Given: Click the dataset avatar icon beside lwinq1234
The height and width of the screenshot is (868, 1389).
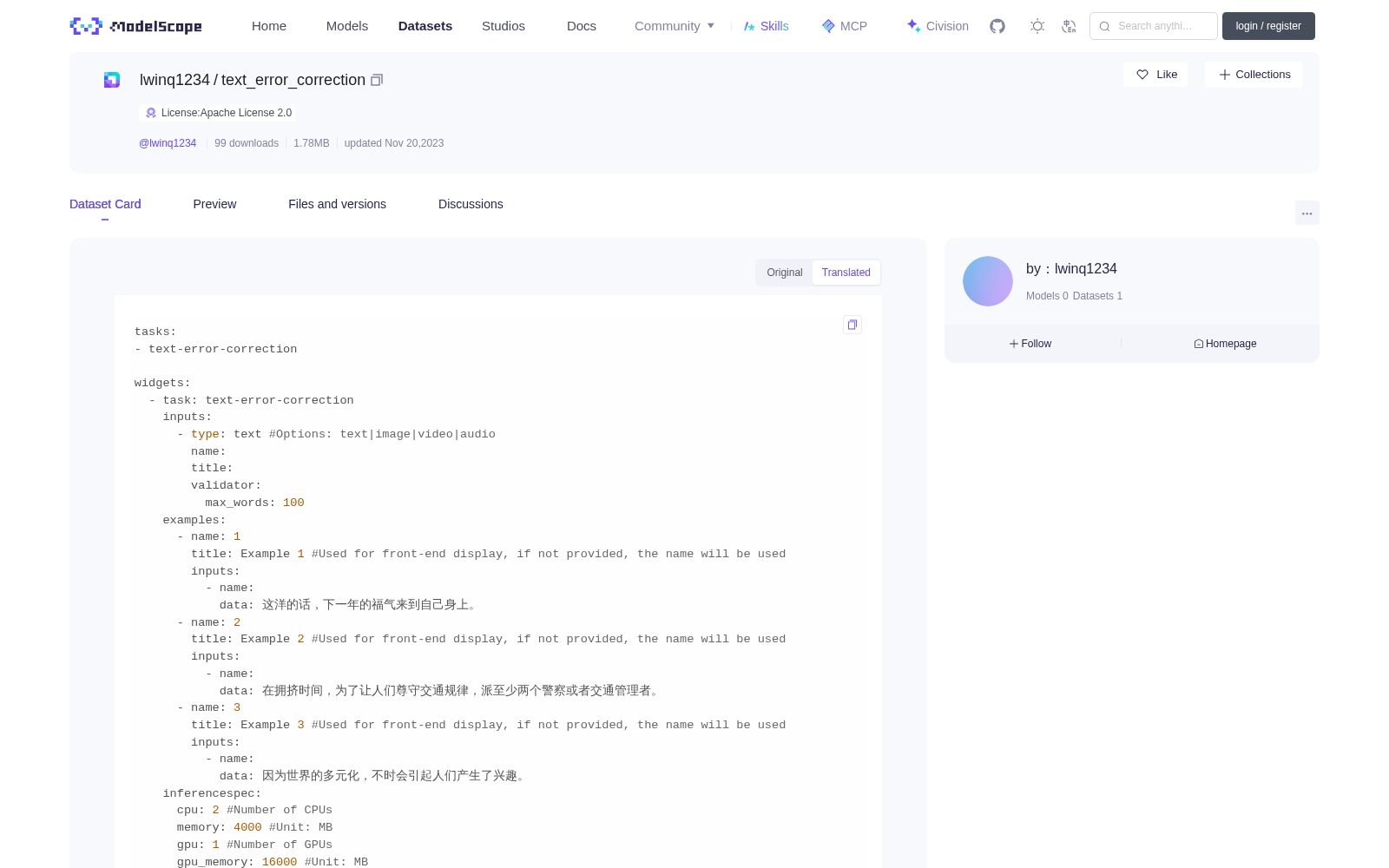Looking at the screenshot, I should click(112, 80).
